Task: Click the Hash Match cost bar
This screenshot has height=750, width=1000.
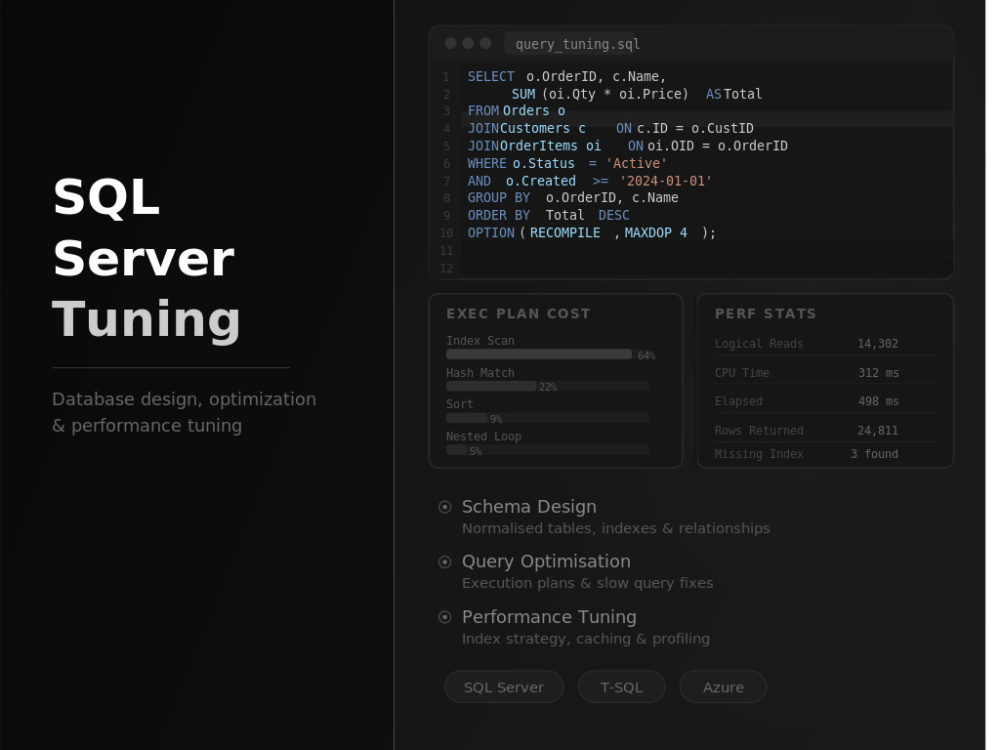Action: pos(547,386)
